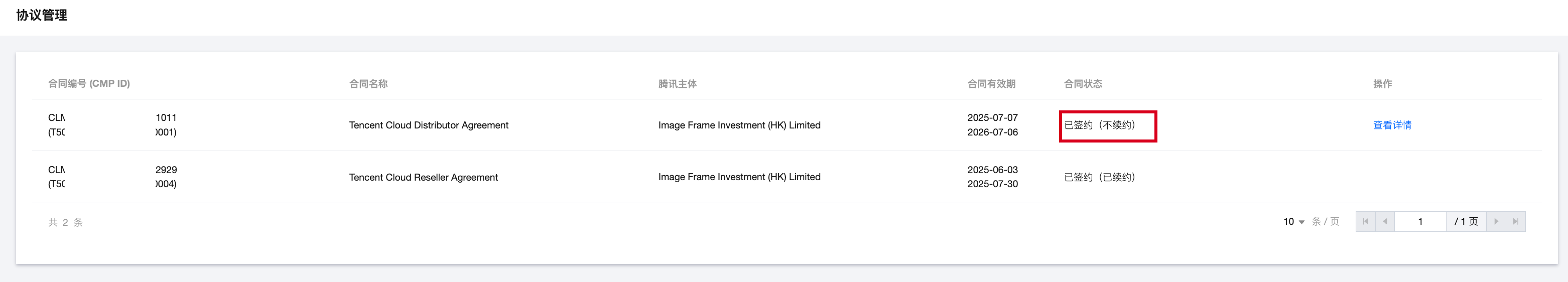
Task: Advance to the next page arrow
Action: click(x=1496, y=222)
